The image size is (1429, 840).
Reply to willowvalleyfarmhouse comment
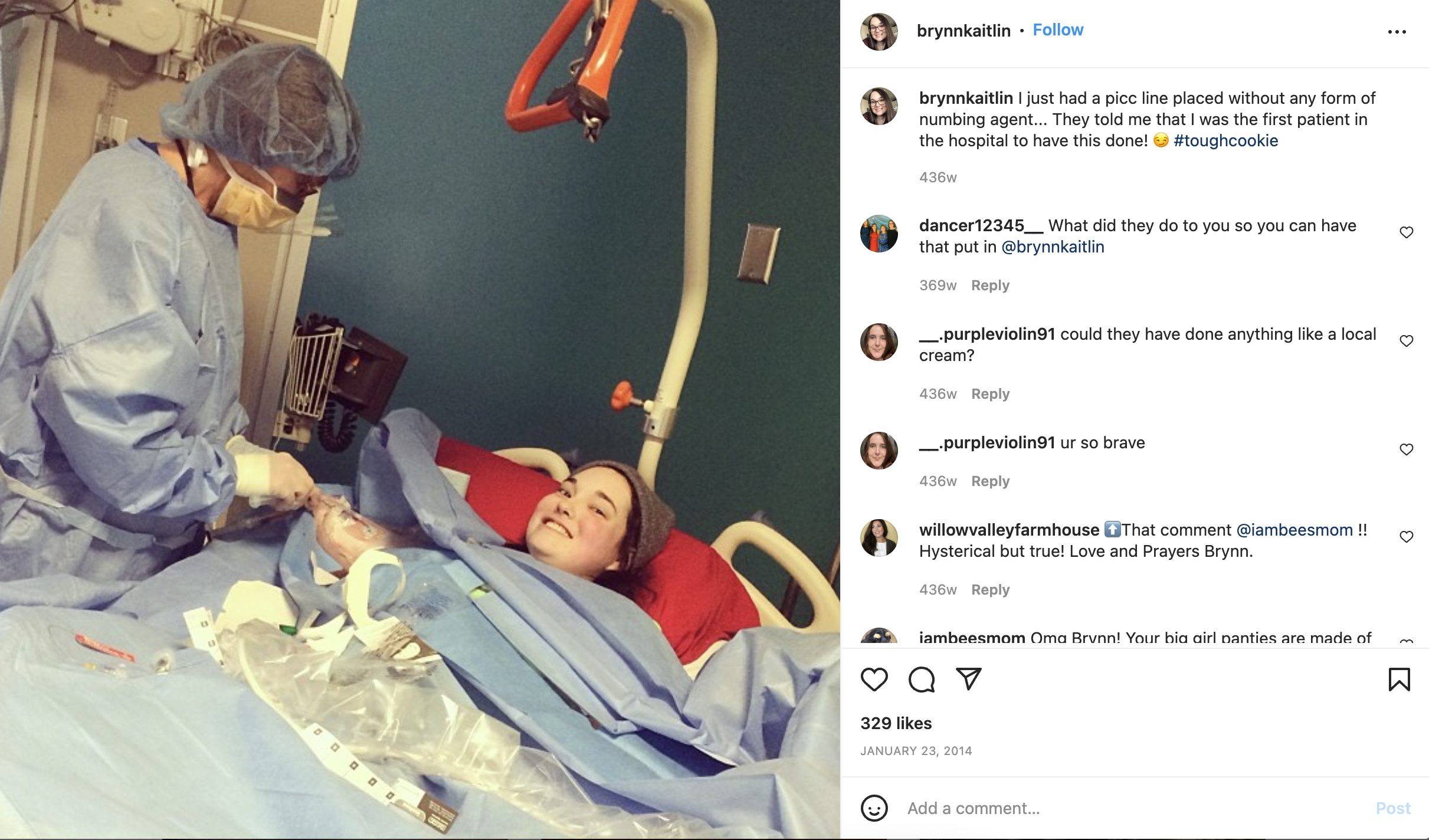coord(990,590)
